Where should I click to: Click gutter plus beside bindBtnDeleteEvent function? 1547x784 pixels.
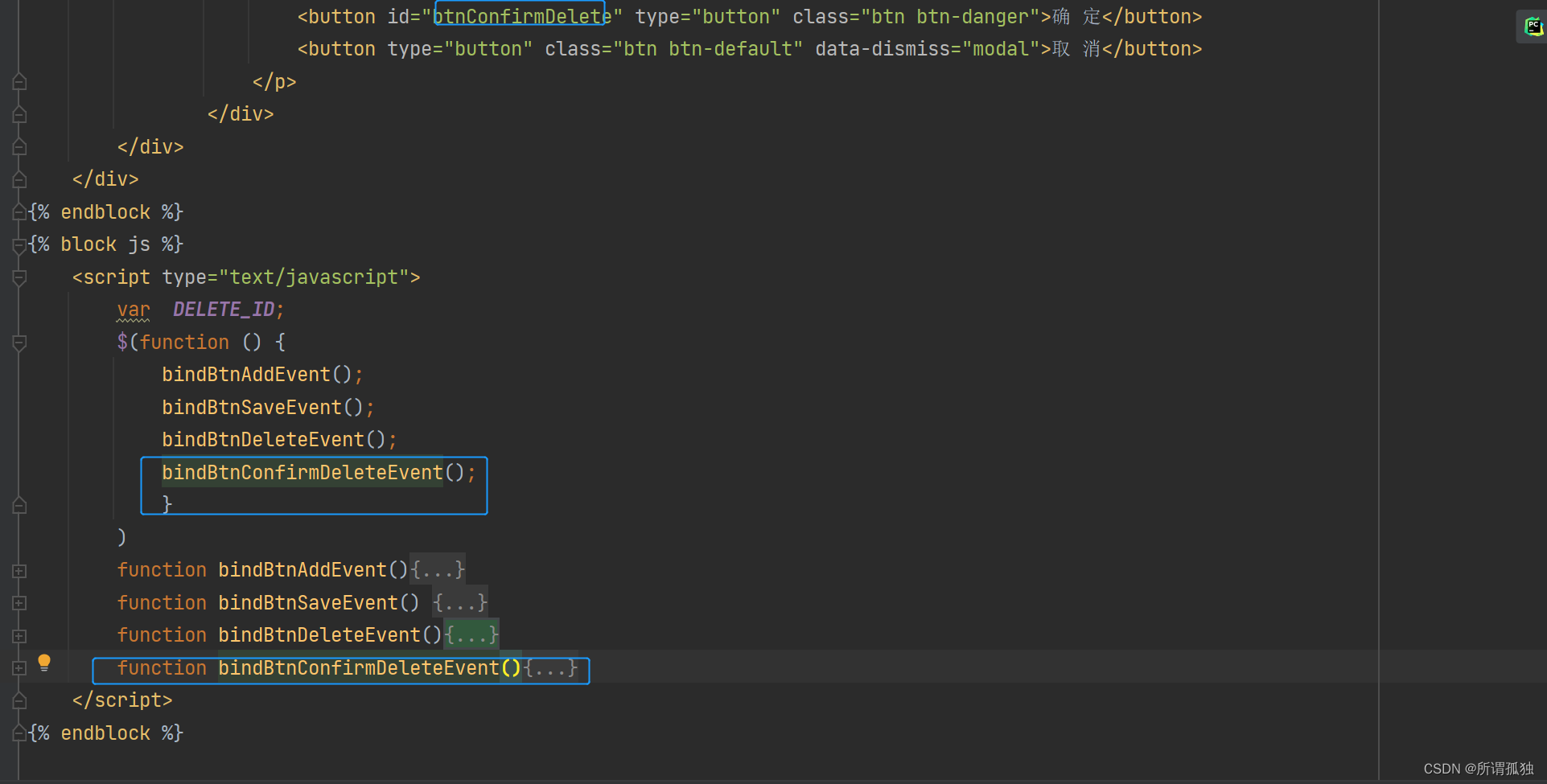19,636
